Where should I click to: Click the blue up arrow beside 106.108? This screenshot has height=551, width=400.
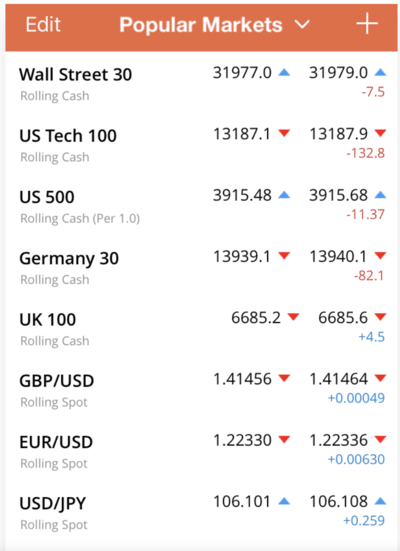point(380,501)
